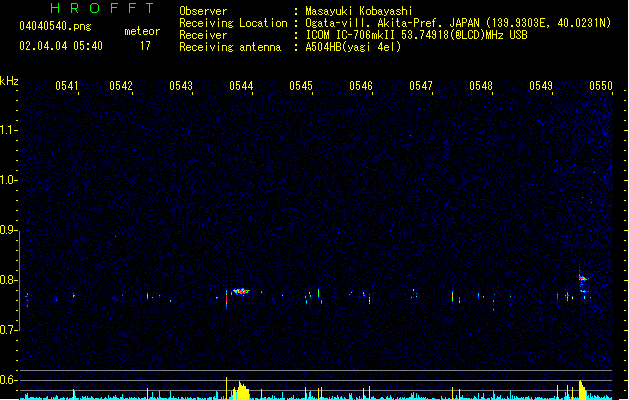Click the 0550 time marker

click(601, 86)
